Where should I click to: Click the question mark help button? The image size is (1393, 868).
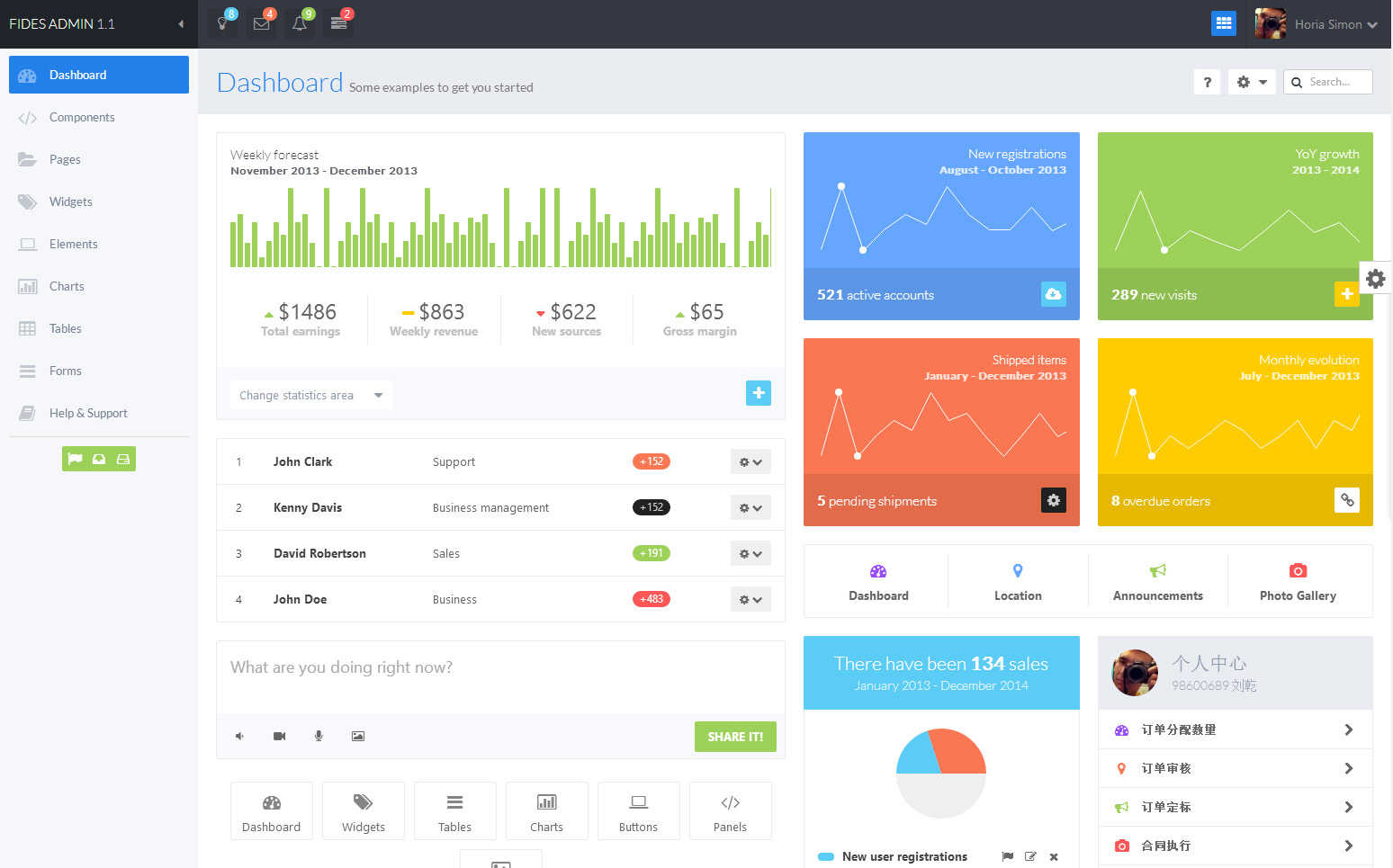coord(1208,82)
